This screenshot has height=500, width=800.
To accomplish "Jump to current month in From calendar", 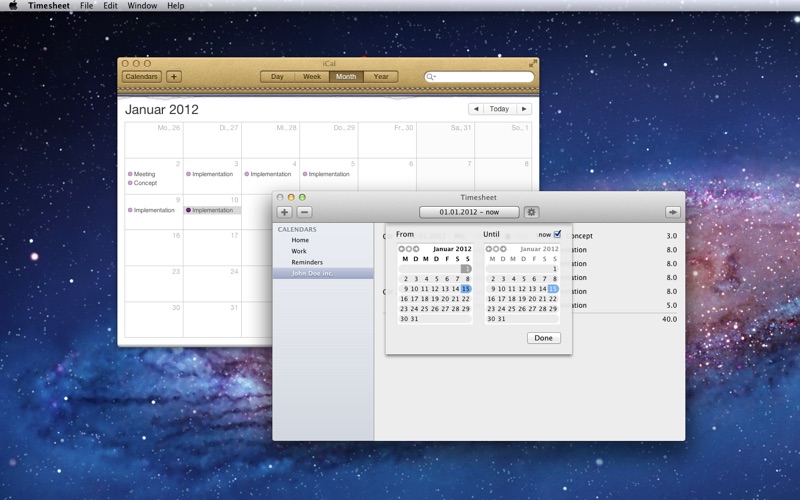I will (409, 249).
